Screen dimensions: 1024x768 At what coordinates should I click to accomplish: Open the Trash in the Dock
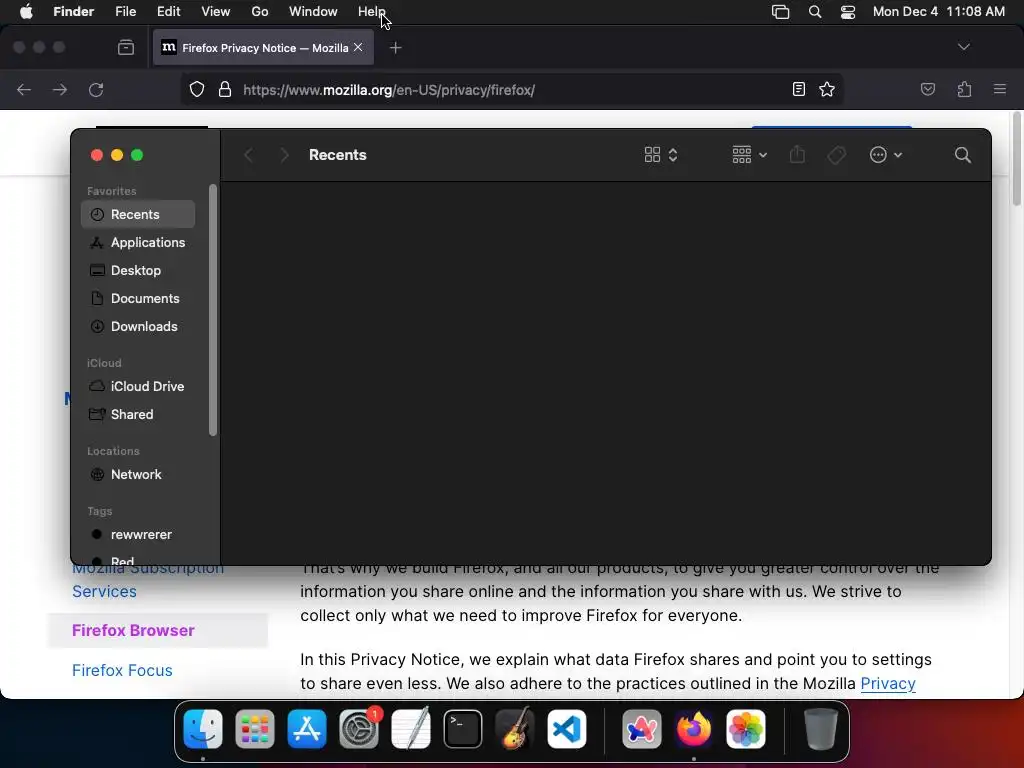820,729
